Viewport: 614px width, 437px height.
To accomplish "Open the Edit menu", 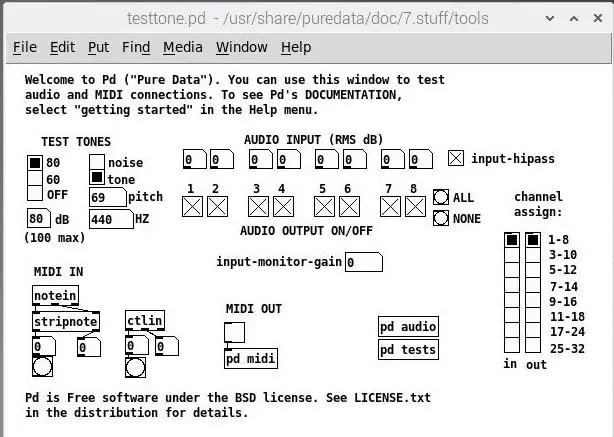I will click(62, 47).
